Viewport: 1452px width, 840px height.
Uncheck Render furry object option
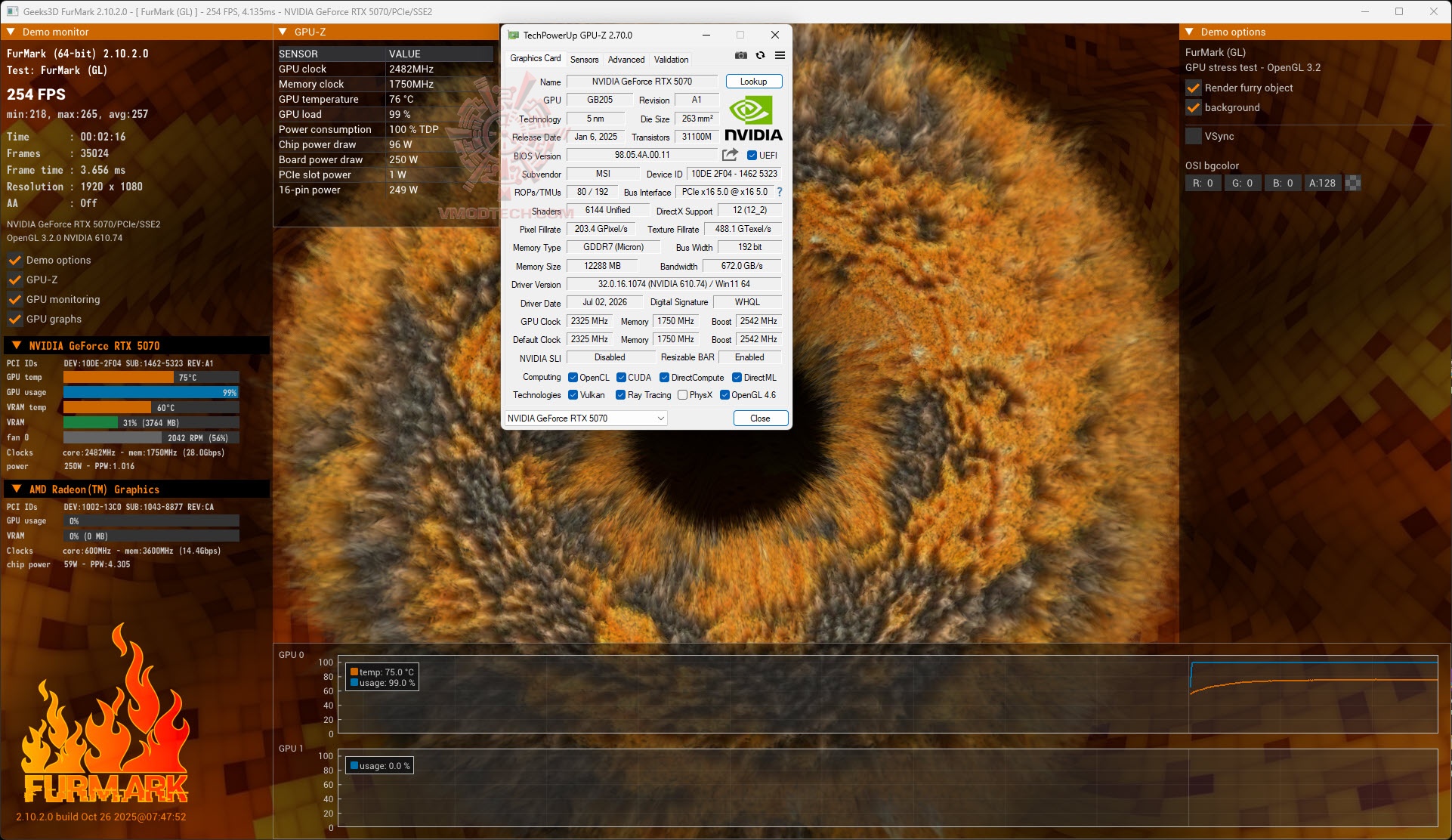tap(1194, 88)
